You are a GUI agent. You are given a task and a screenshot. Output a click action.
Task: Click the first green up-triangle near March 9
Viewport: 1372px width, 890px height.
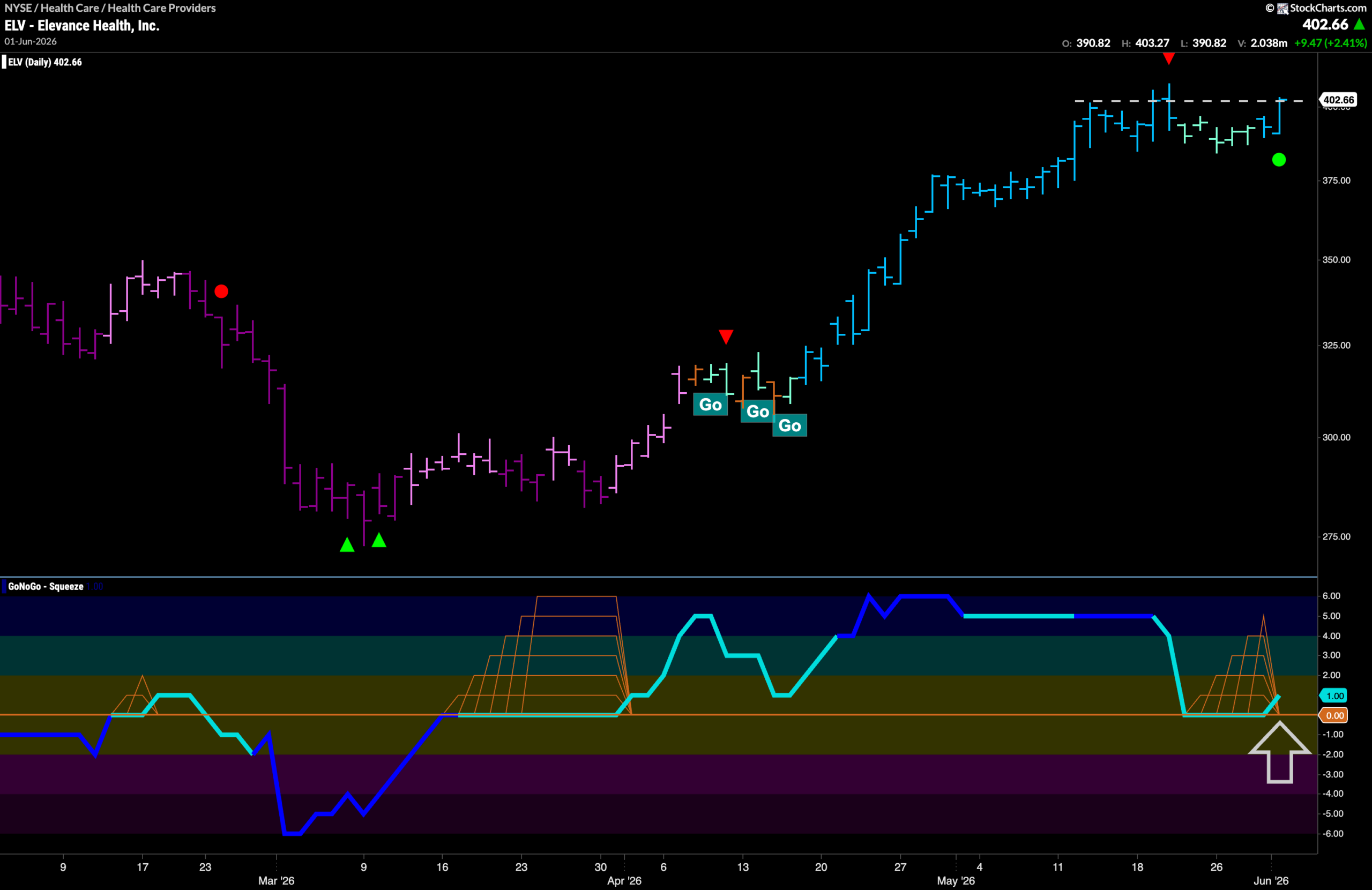coord(347,544)
